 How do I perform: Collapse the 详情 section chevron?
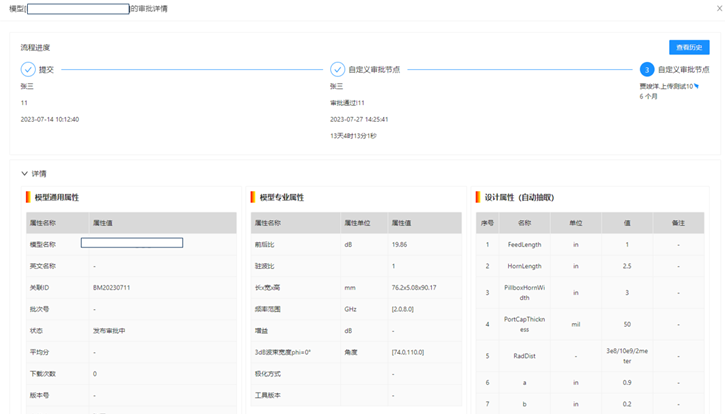click(25, 174)
